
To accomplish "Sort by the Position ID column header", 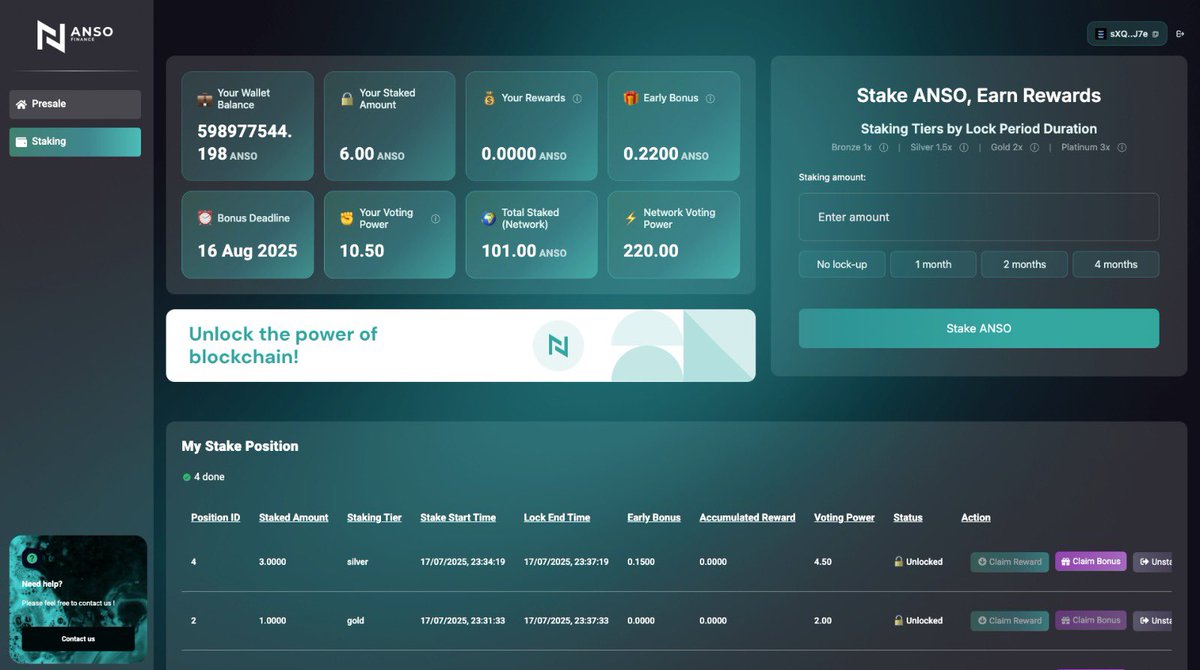I will coord(216,518).
